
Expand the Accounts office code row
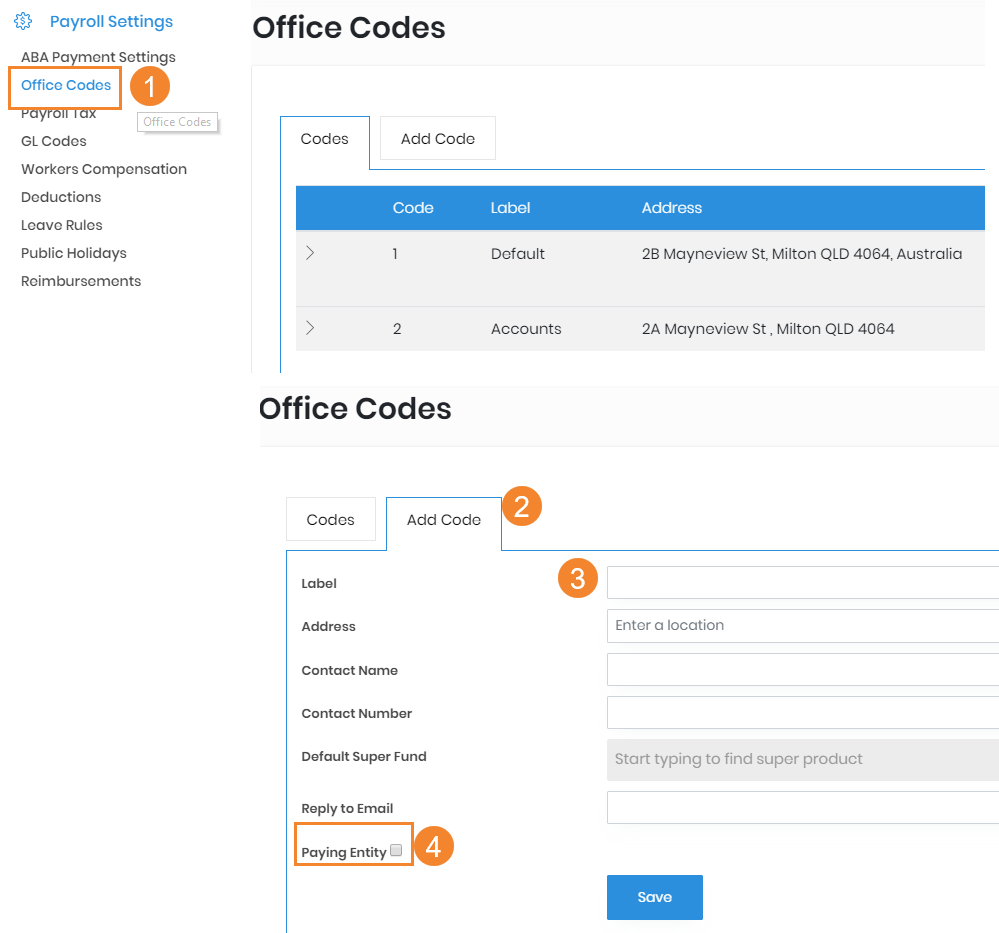coord(310,328)
